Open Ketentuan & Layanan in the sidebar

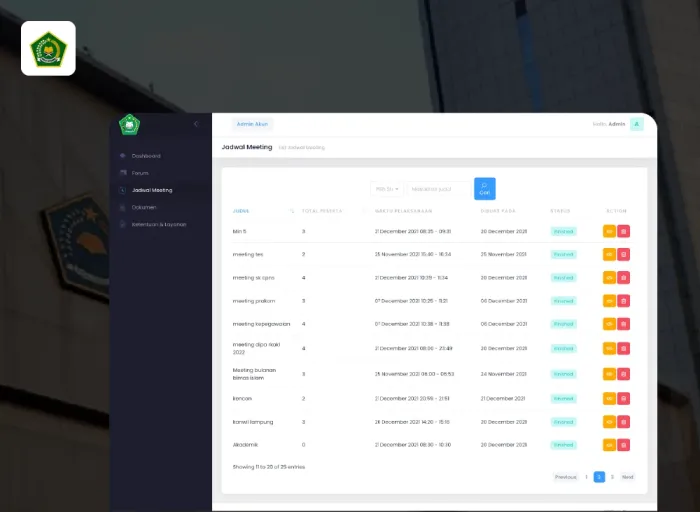(158, 224)
